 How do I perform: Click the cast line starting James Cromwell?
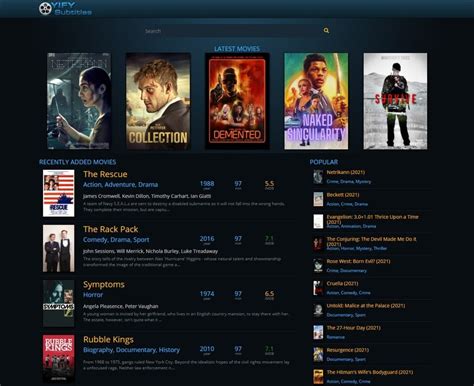pyautogui.click(x=147, y=196)
